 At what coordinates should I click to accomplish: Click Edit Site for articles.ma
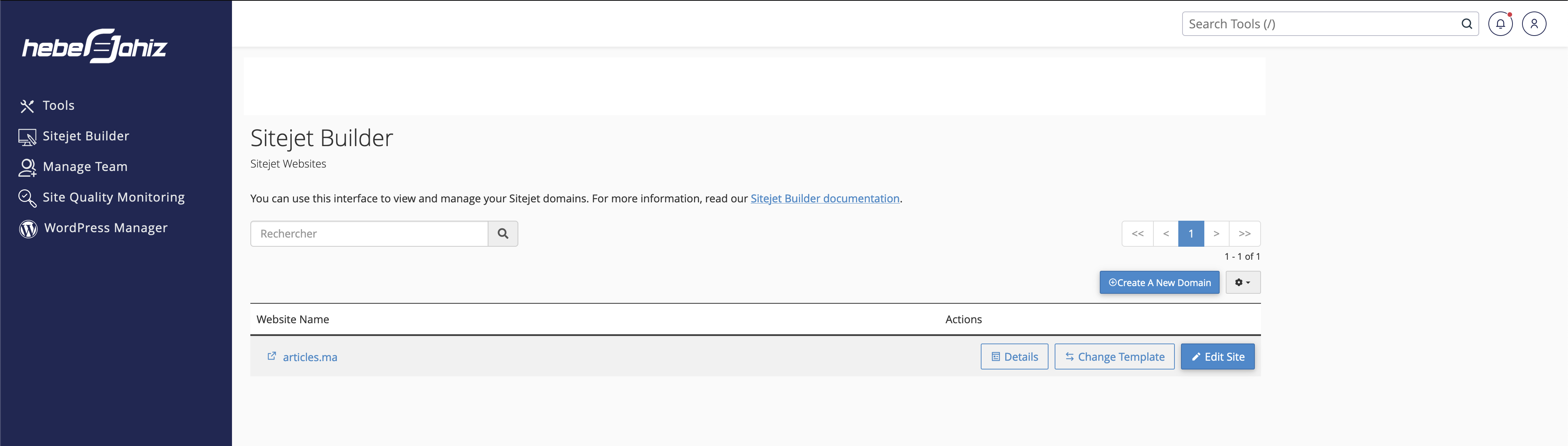[x=1218, y=356]
